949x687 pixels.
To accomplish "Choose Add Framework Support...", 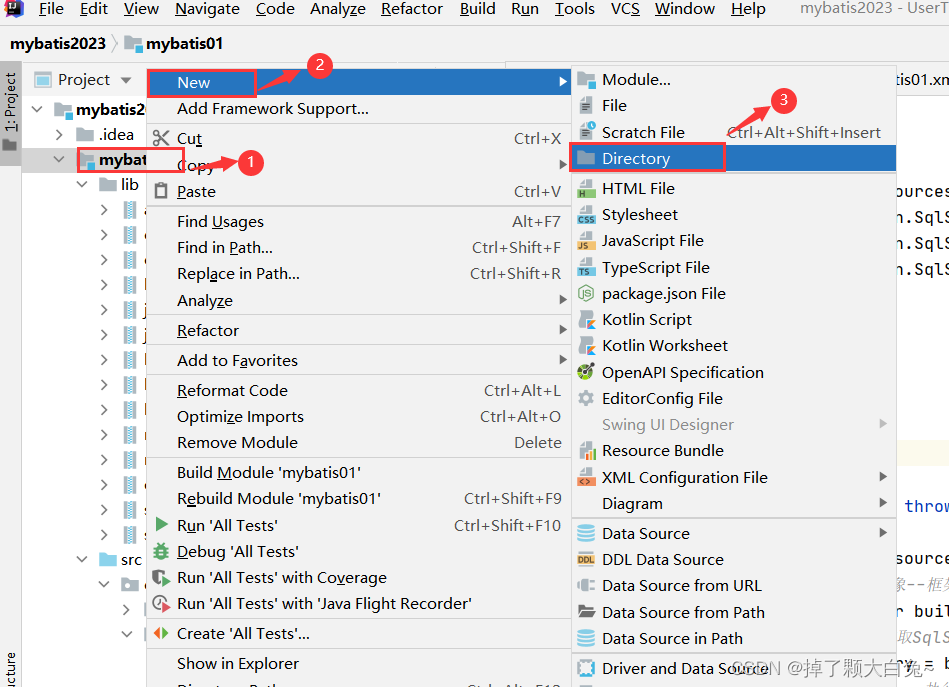I will (359, 109).
